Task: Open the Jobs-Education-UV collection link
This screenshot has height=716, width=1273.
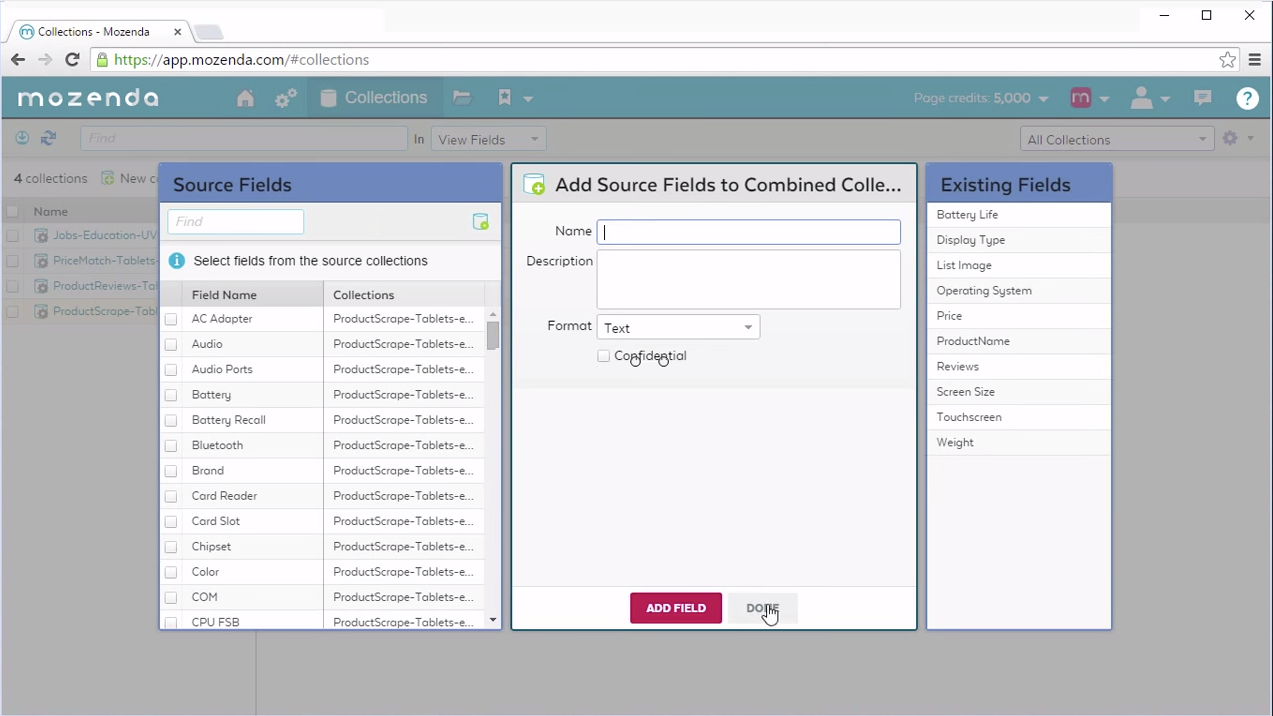Action: (x=105, y=235)
